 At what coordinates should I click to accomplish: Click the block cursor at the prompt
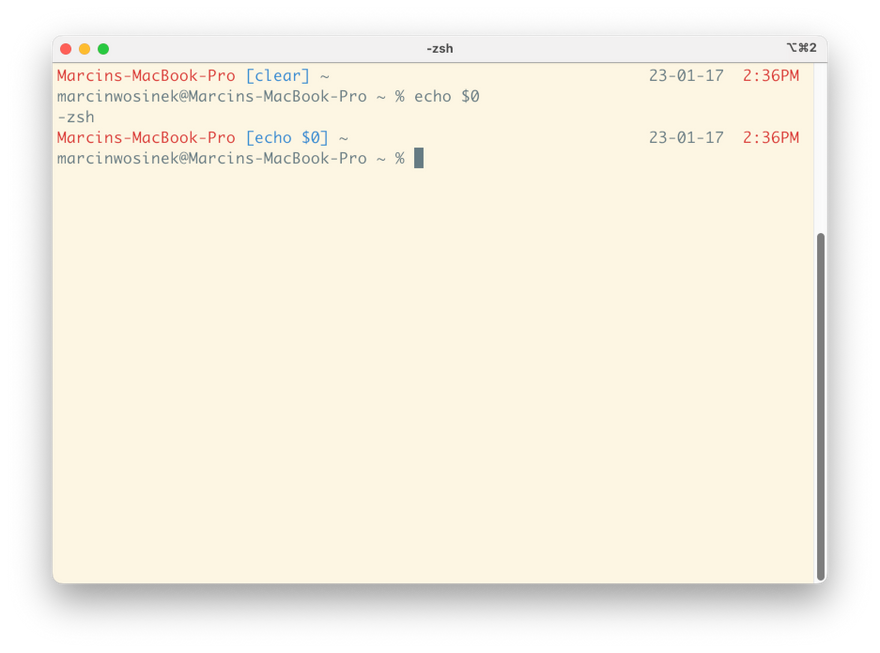[419, 158]
